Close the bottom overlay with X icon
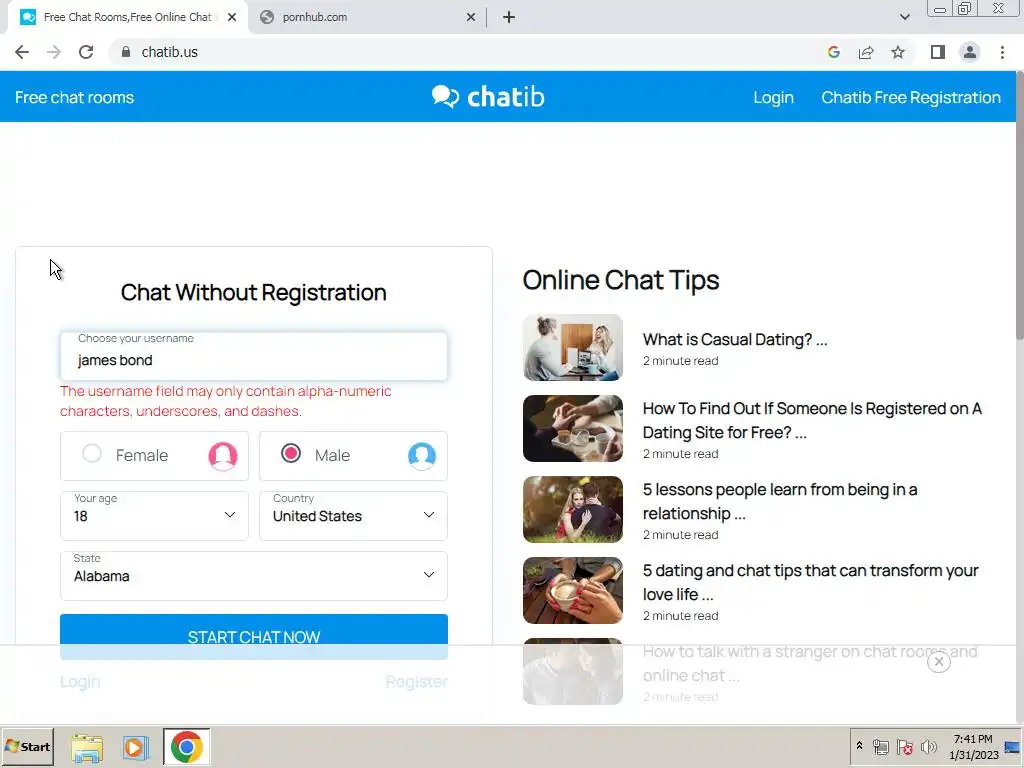Image resolution: width=1024 pixels, height=768 pixels. click(x=938, y=662)
